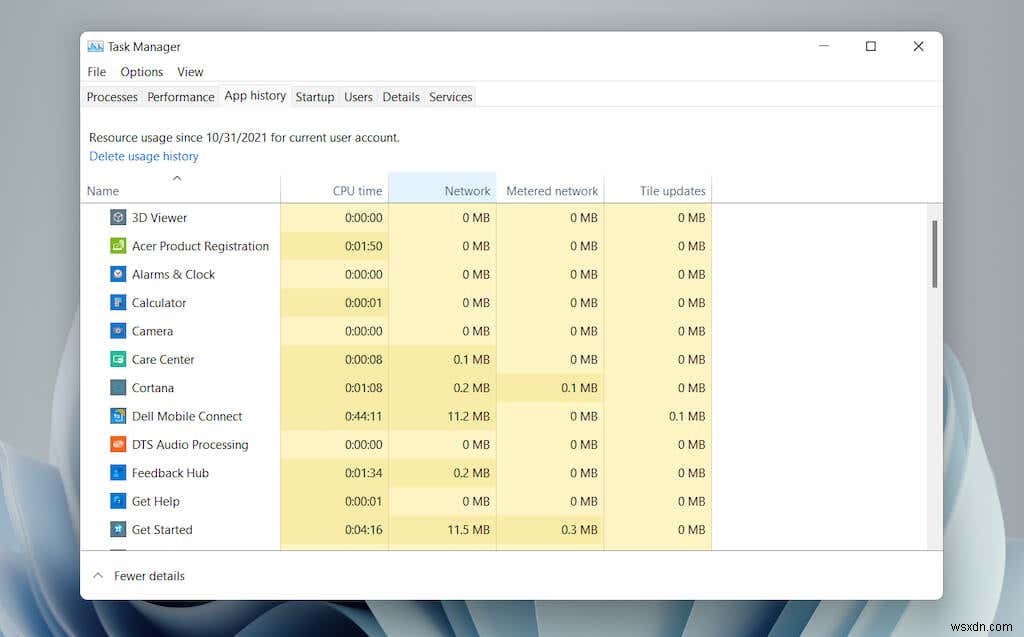The image size is (1024, 637).
Task: Click the Care Center entry
Action: pyautogui.click(x=164, y=359)
